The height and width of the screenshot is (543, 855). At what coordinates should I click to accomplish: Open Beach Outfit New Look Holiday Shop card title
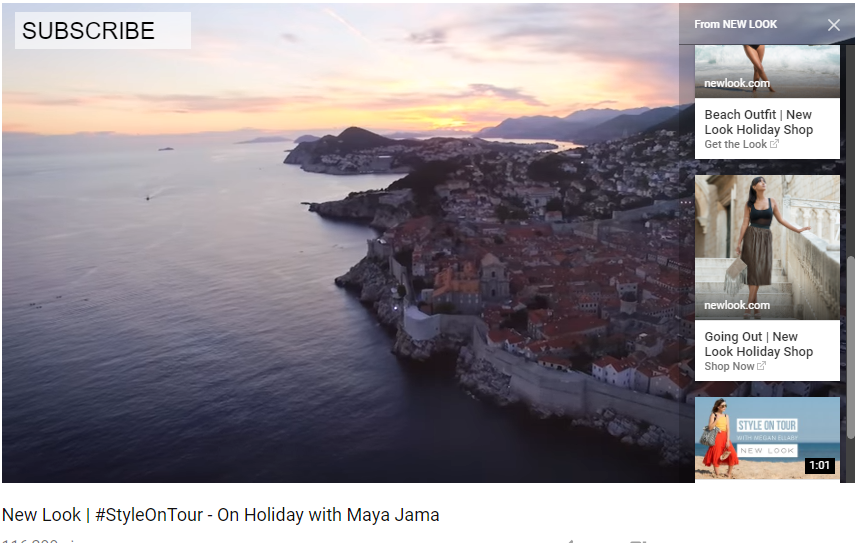click(x=758, y=122)
